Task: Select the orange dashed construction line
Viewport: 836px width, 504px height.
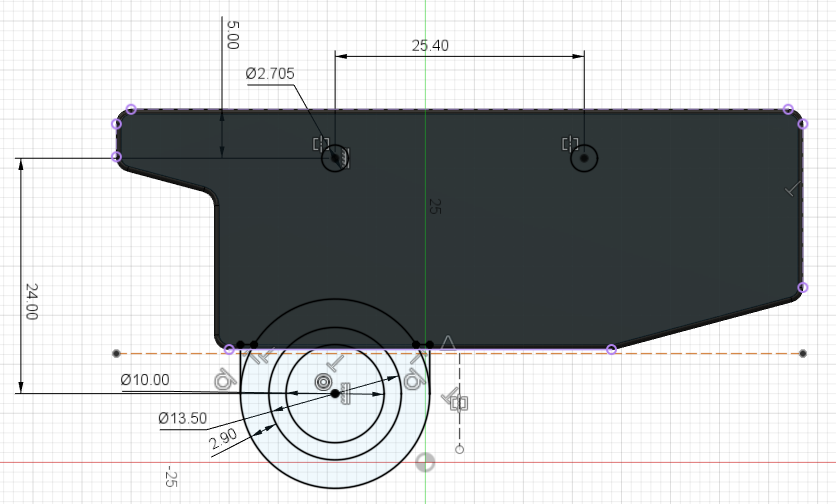Action: pyautogui.click(x=460, y=353)
